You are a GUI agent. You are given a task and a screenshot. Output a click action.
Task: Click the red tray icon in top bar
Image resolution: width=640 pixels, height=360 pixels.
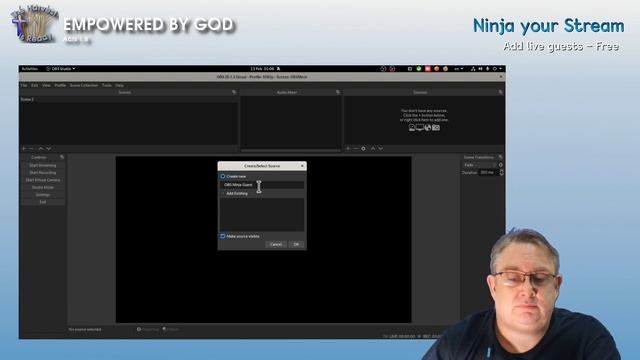pyautogui.click(x=428, y=69)
